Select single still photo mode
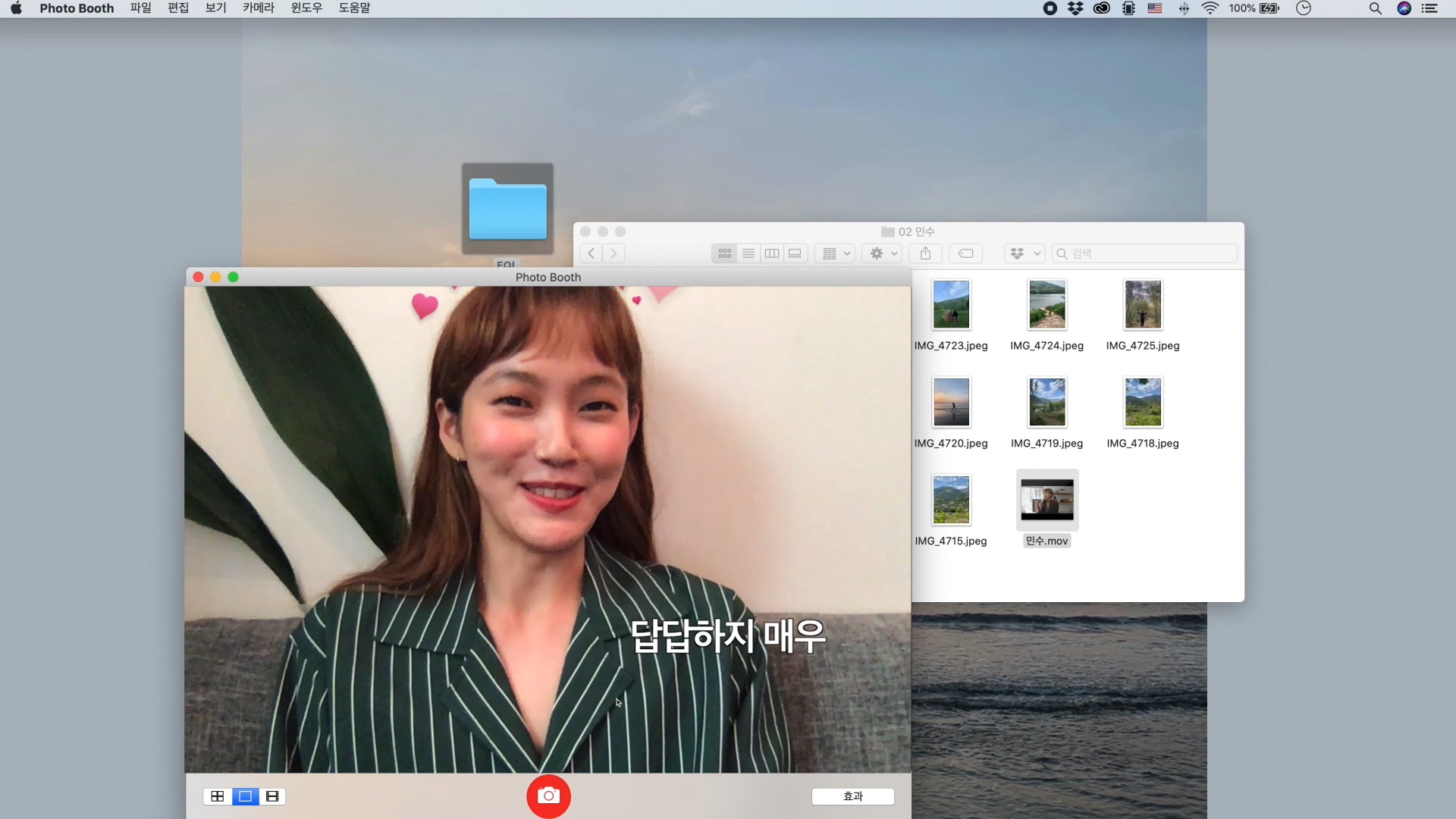This screenshot has height=819, width=1456. (245, 796)
